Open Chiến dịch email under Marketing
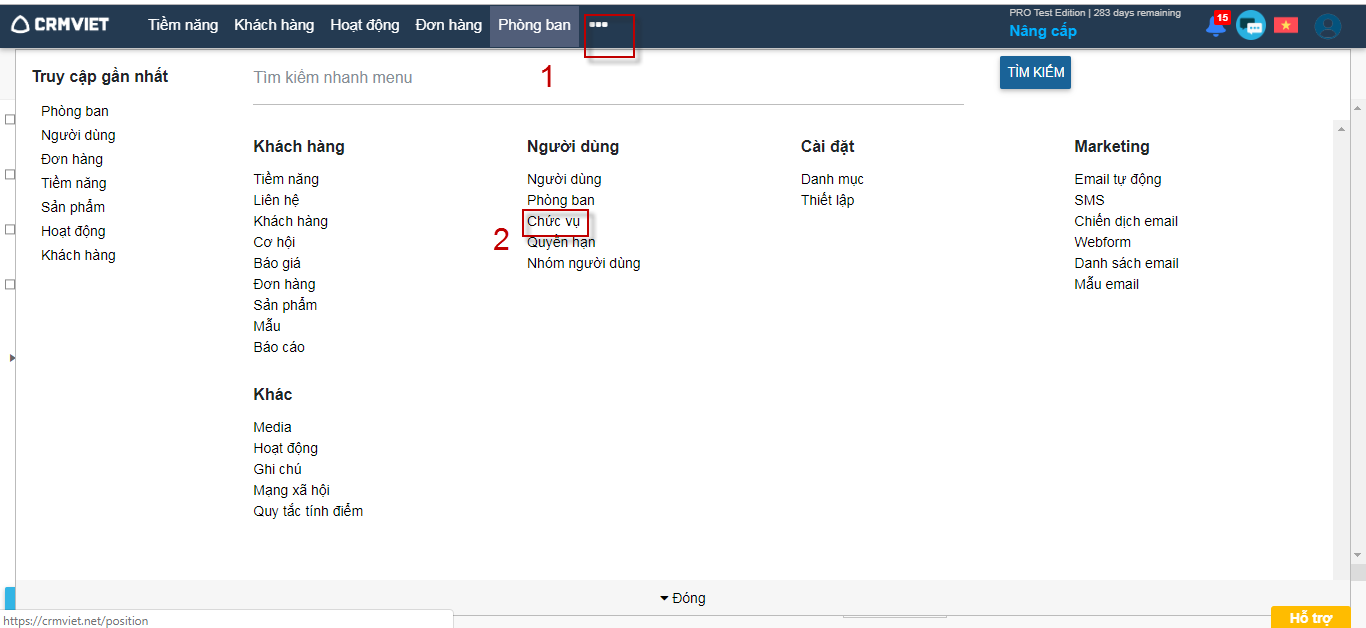This screenshot has height=628, width=1366. click(x=1126, y=221)
